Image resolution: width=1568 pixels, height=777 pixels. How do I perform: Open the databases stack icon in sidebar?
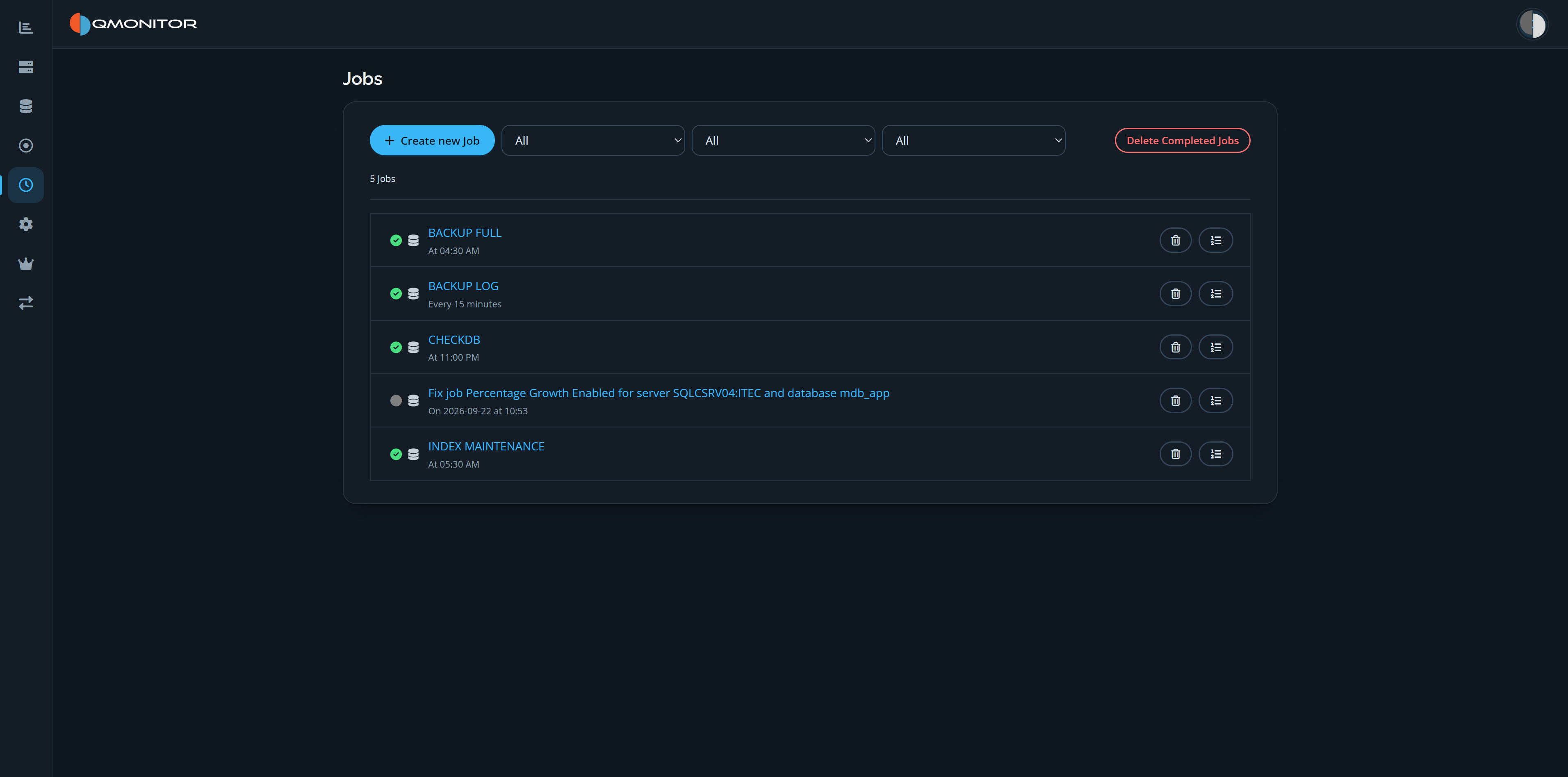[25, 106]
